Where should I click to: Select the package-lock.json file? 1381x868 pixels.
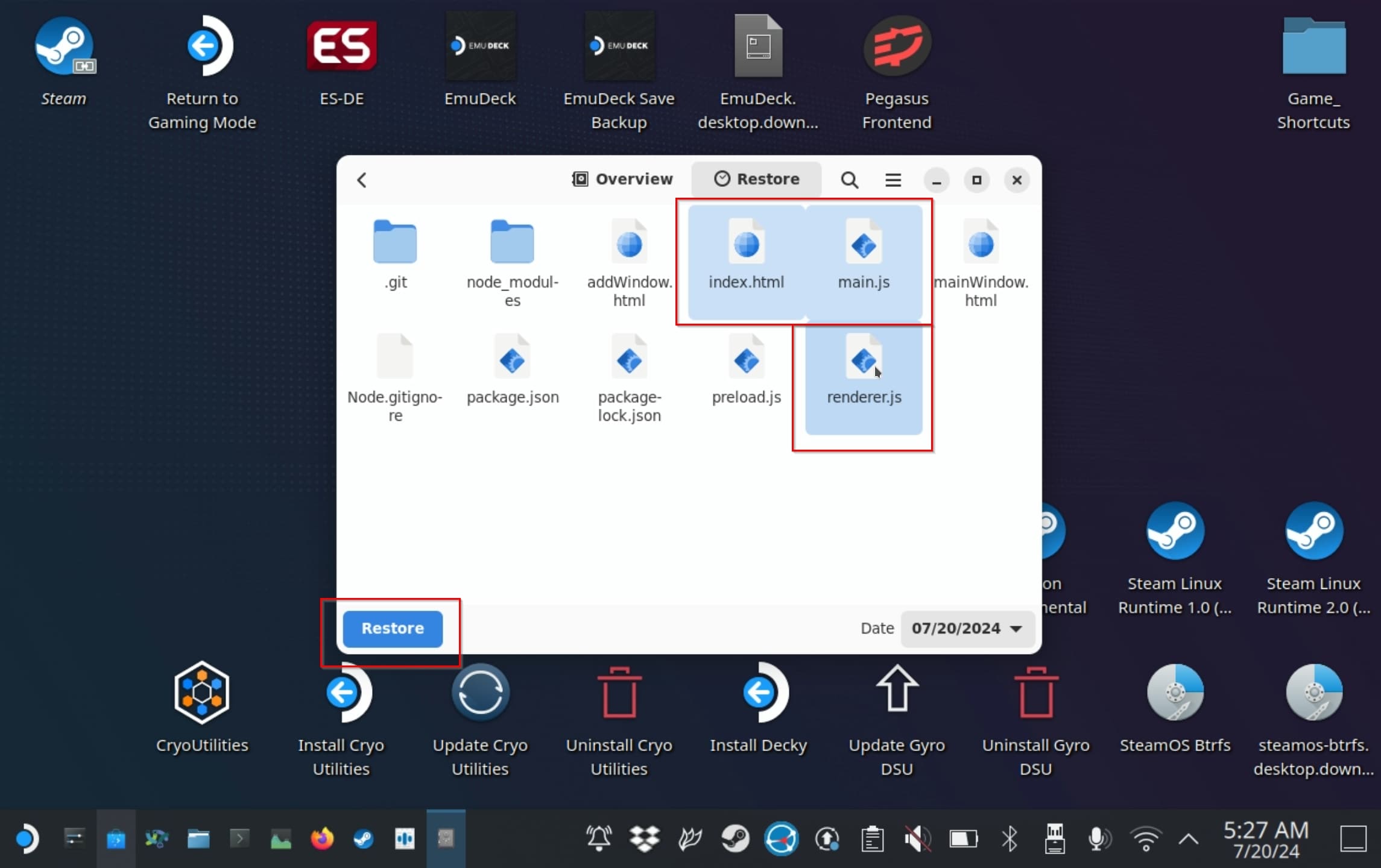[629, 379]
